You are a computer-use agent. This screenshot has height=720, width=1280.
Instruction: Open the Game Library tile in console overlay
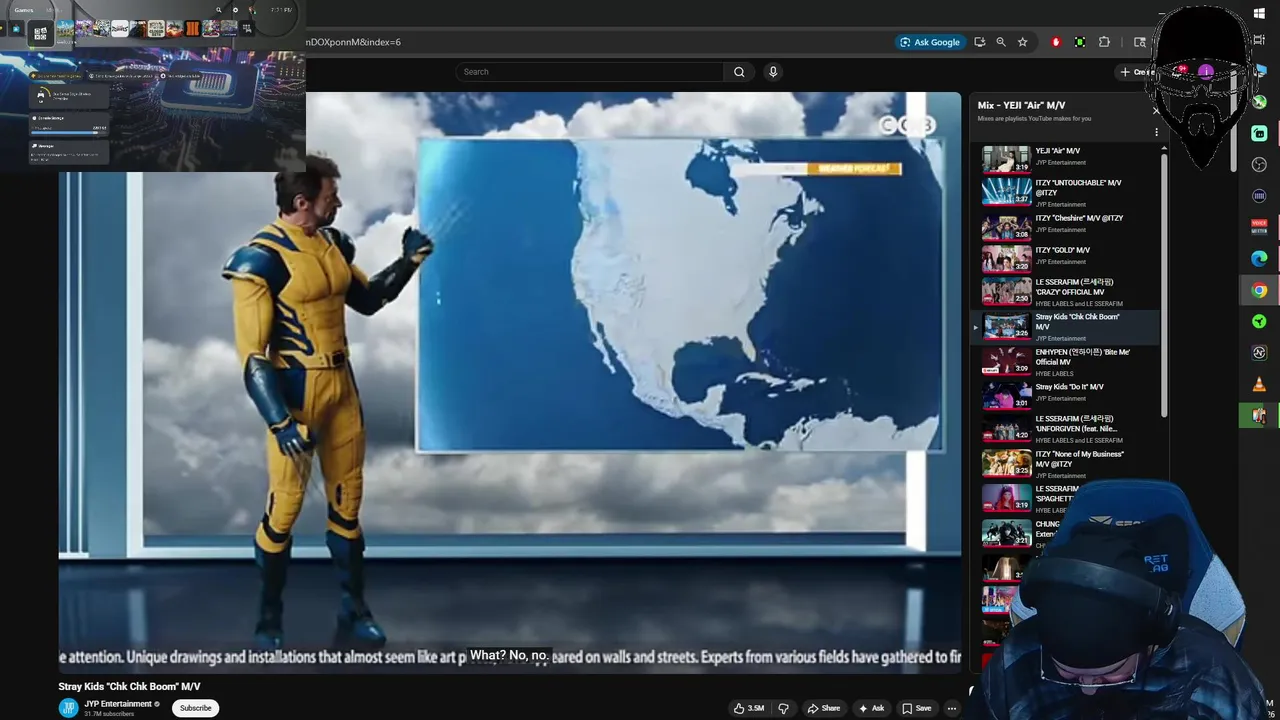[40, 33]
